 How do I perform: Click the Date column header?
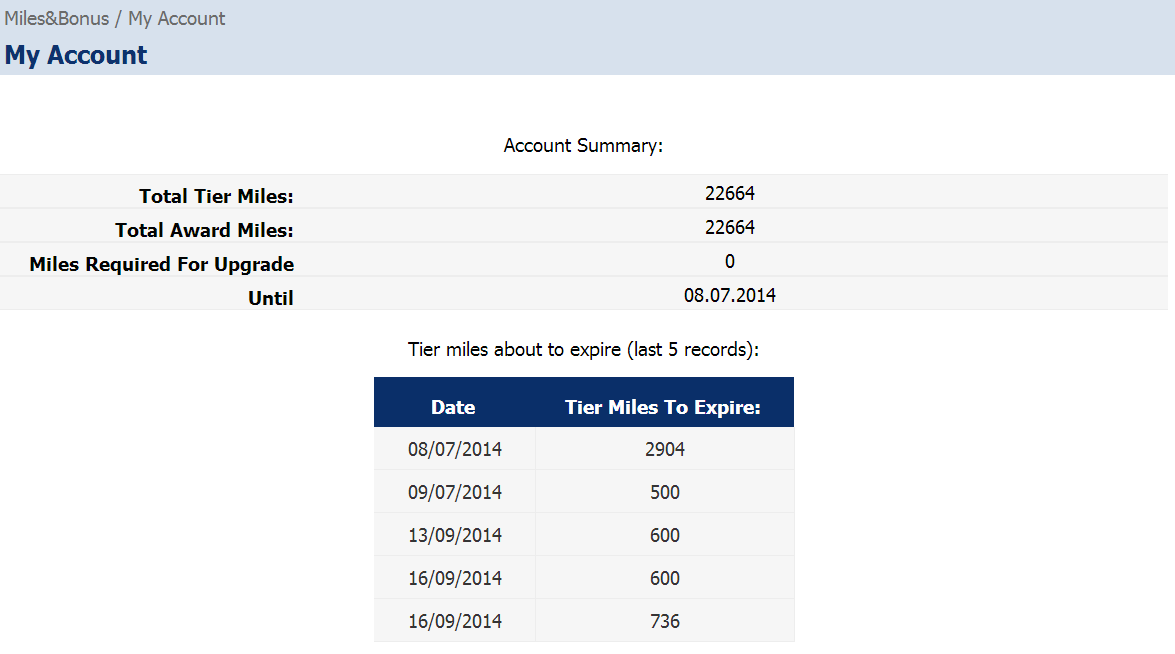pos(453,407)
